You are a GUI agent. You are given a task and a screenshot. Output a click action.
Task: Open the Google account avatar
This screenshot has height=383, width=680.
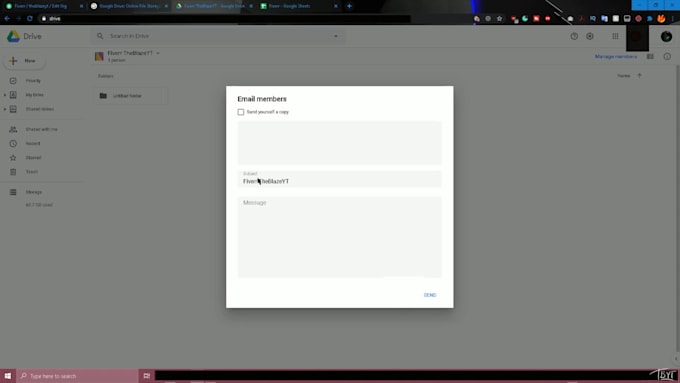click(x=667, y=36)
